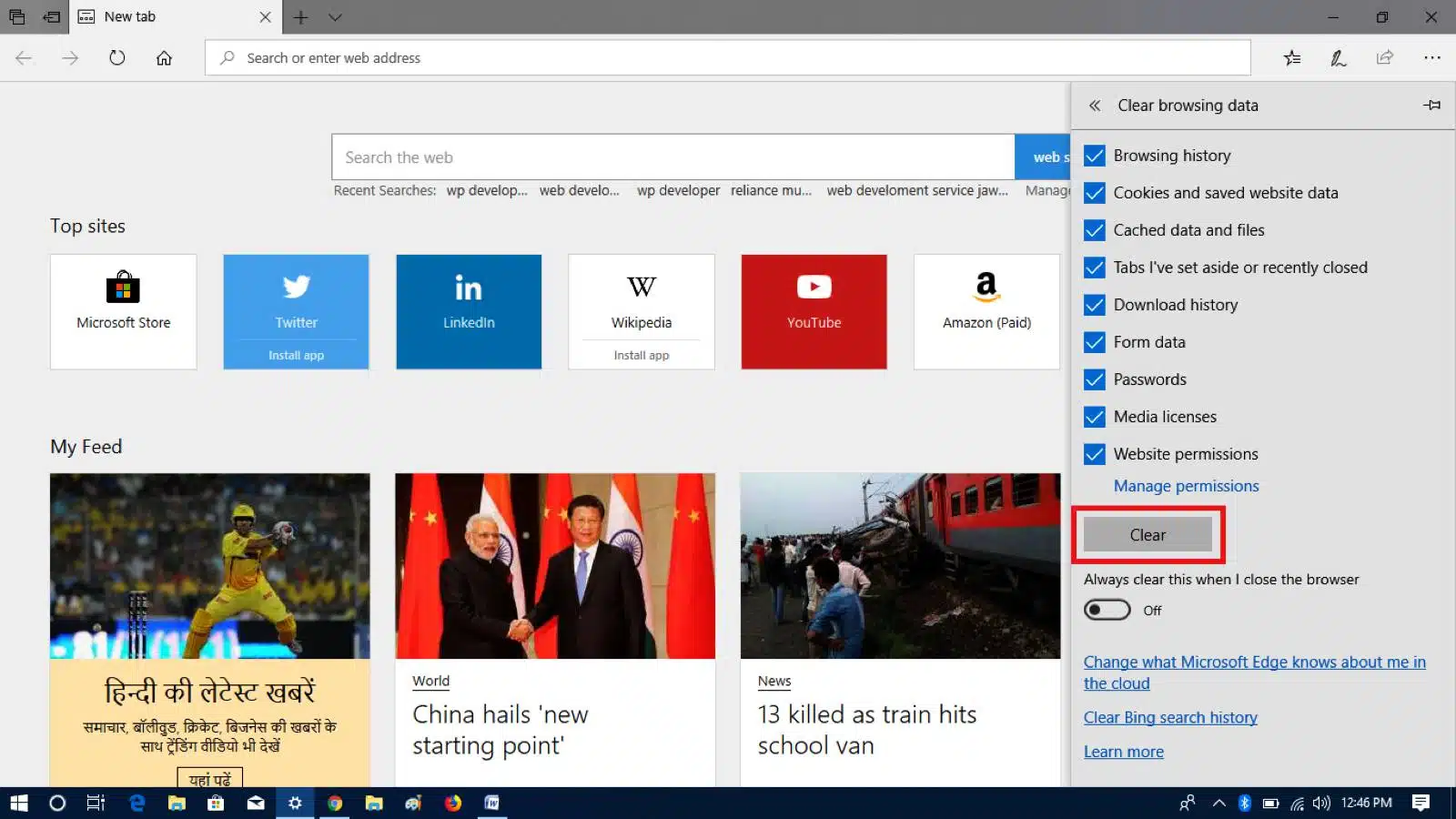
Task: Open the Windows Start menu
Action: coord(18,804)
